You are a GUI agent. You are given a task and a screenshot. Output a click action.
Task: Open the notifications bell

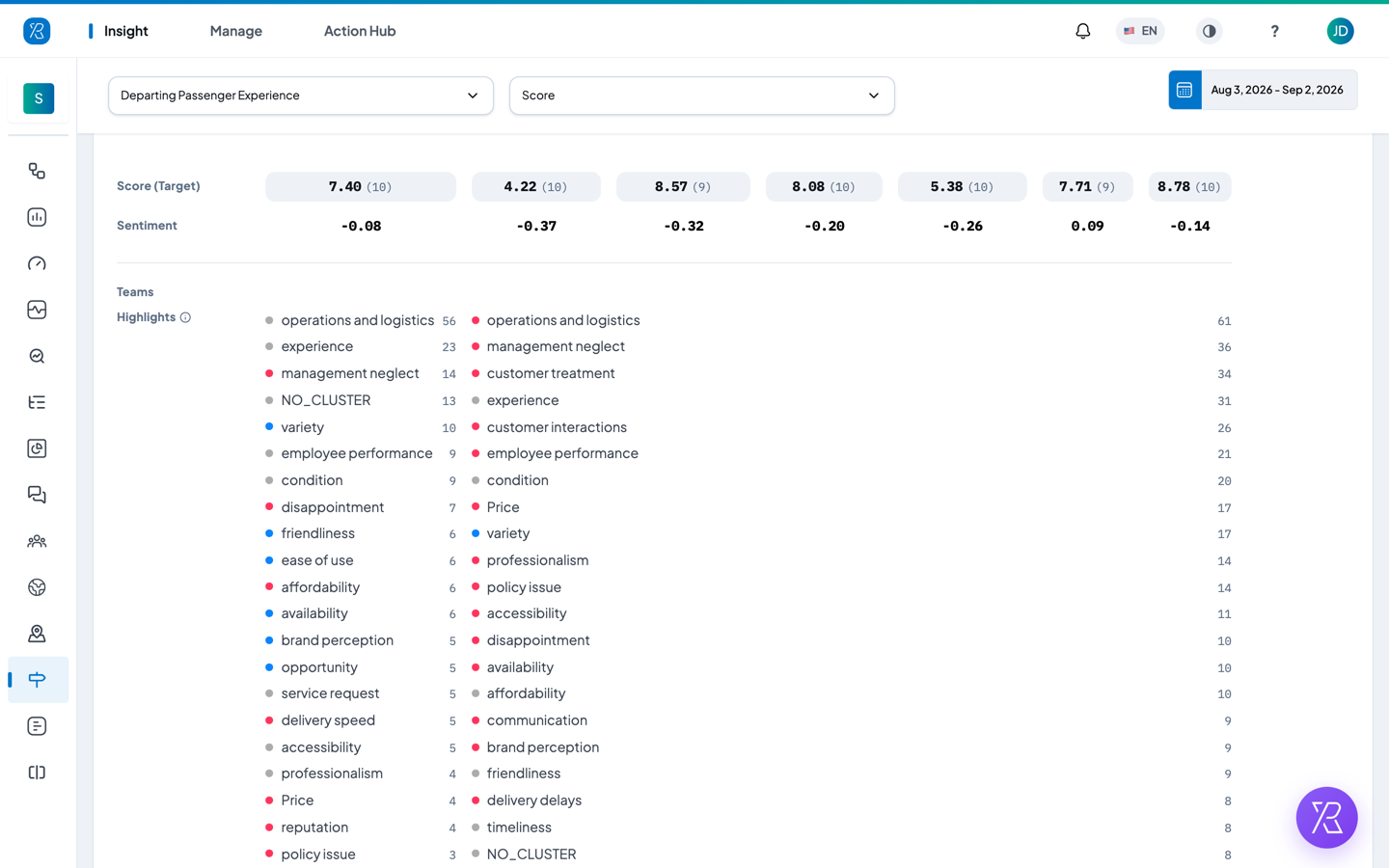point(1083,31)
